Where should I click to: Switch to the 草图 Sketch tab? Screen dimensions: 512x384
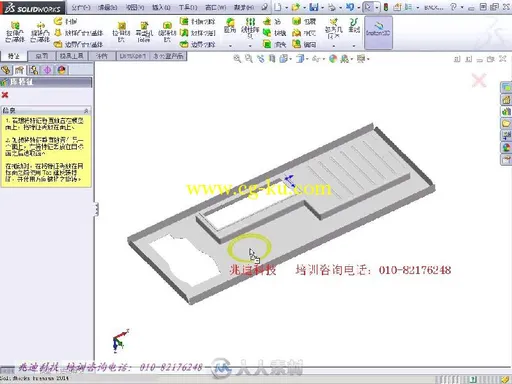[42, 56]
